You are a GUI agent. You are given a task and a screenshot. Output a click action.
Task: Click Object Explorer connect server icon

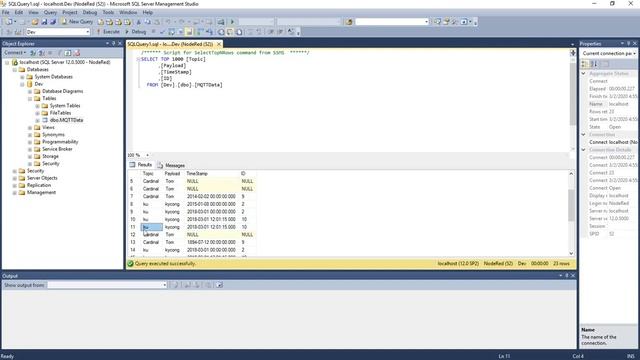click(33, 53)
